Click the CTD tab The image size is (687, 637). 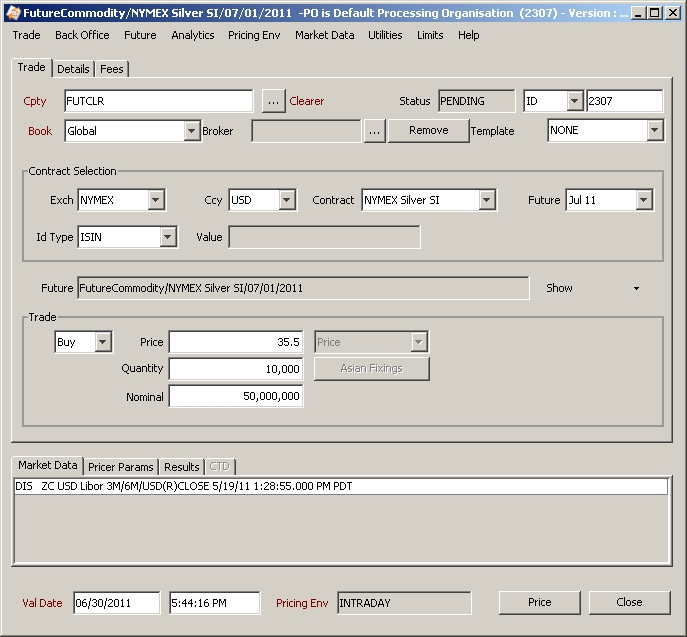(220, 467)
